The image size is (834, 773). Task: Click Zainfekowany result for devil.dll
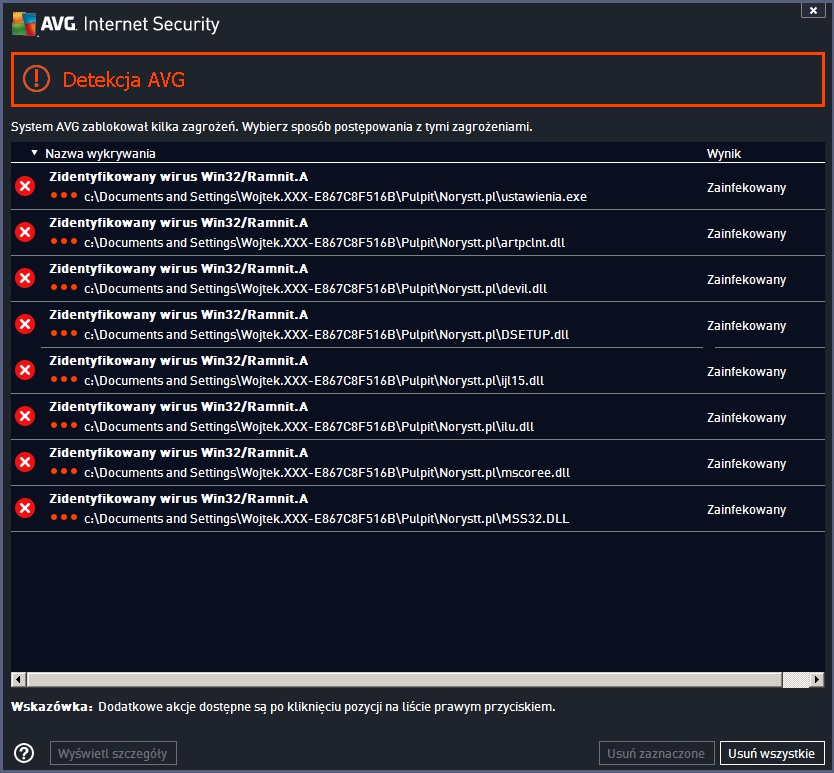coord(746,280)
